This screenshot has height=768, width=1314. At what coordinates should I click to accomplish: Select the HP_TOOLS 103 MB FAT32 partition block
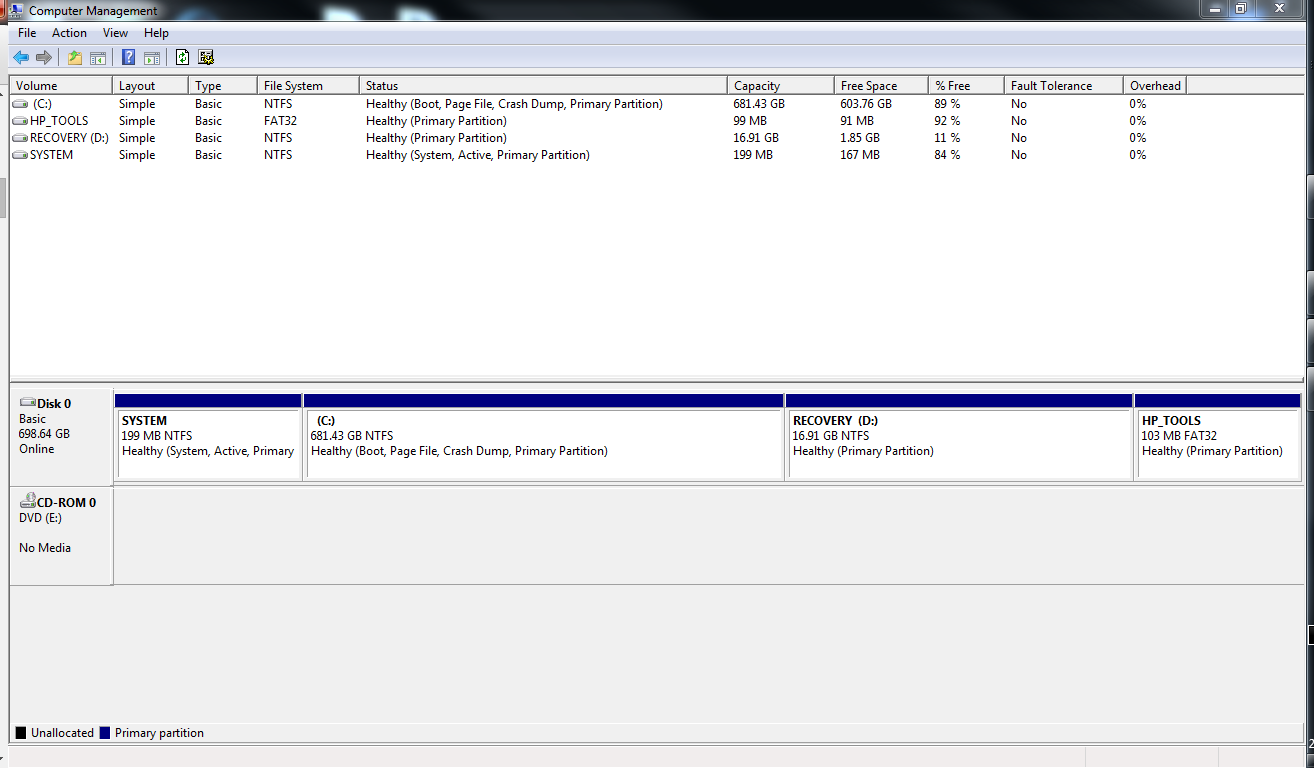coord(1218,437)
